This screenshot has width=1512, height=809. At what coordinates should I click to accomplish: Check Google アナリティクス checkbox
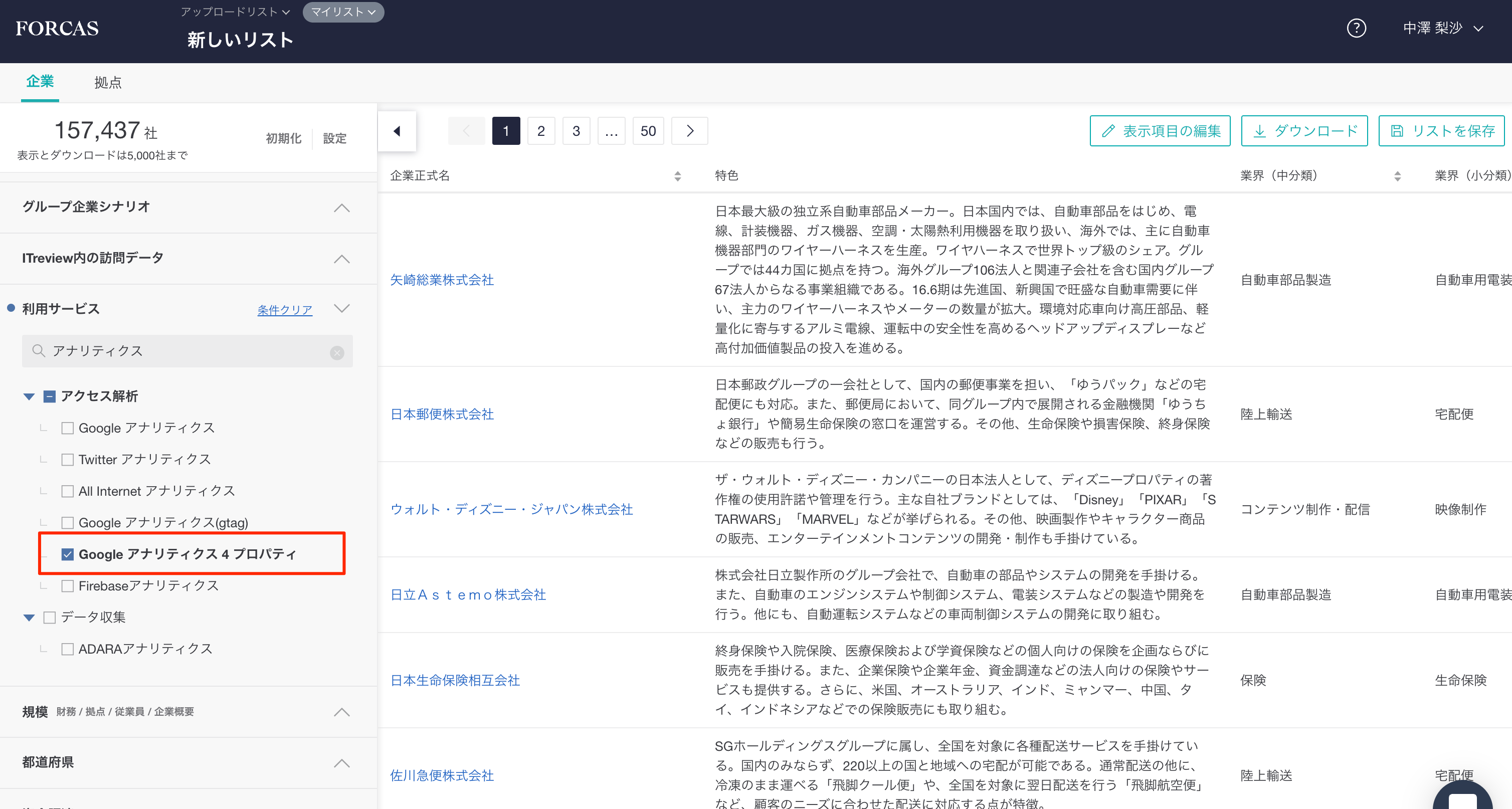pyautogui.click(x=68, y=428)
